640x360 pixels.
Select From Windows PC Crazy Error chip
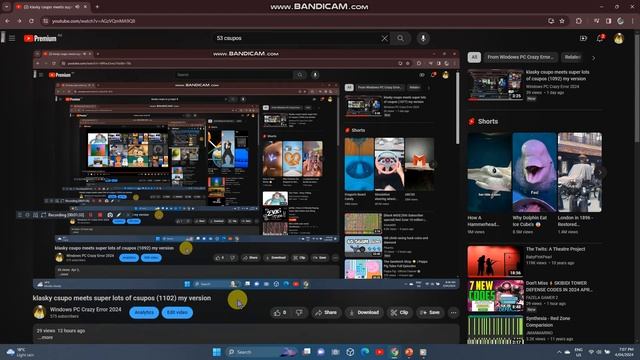pyautogui.click(x=520, y=57)
